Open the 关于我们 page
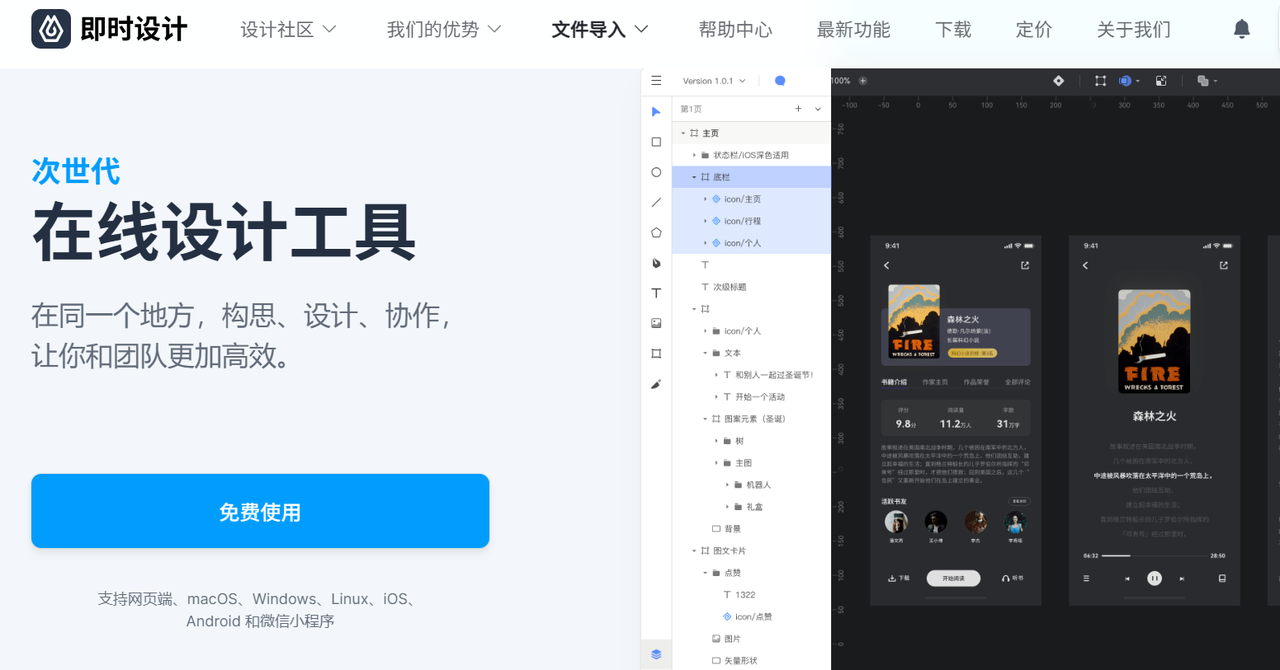Viewport: 1280px width, 670px height. coord(1133,30)
